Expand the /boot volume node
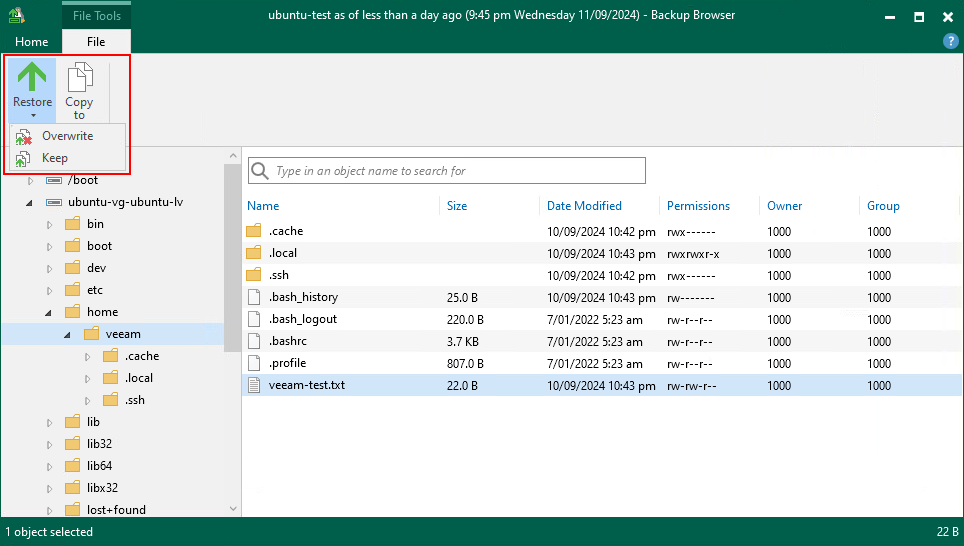The height and width of the screenshot is (546, 964). [30, 181]
